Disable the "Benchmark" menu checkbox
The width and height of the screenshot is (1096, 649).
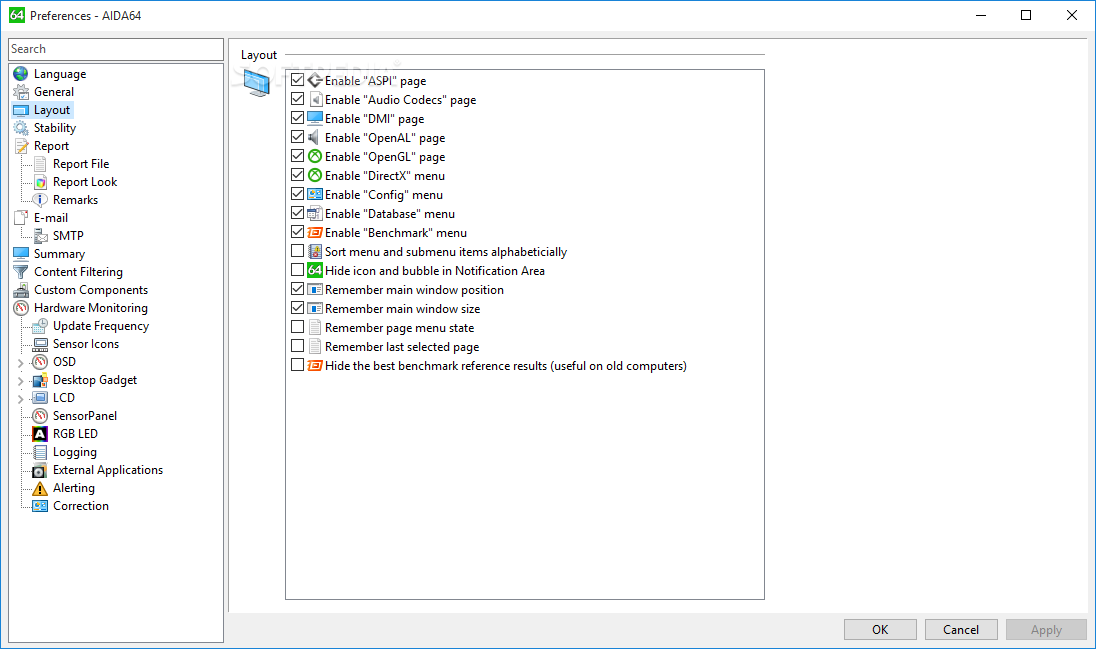298,232
